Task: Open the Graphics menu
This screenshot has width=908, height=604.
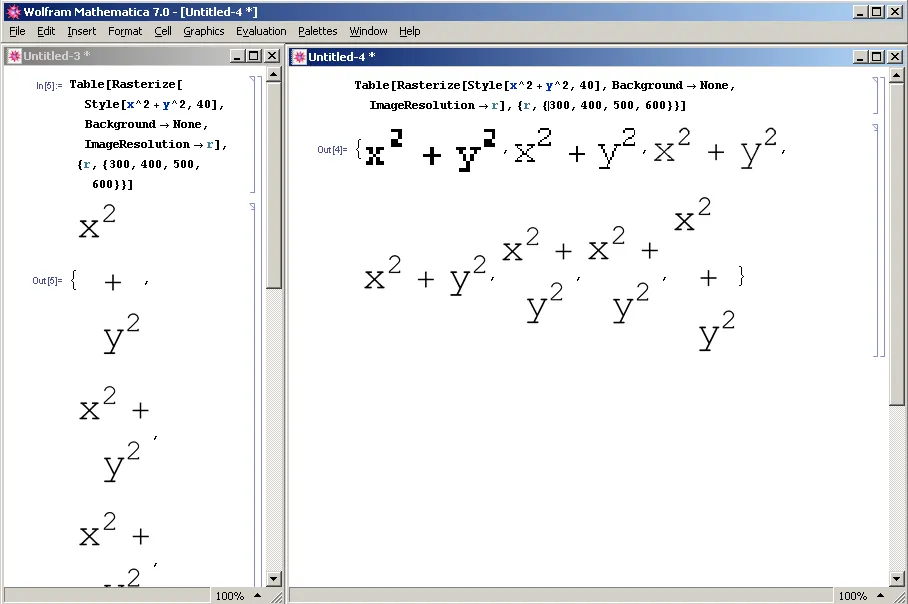Action: click(x=204, y=31)
